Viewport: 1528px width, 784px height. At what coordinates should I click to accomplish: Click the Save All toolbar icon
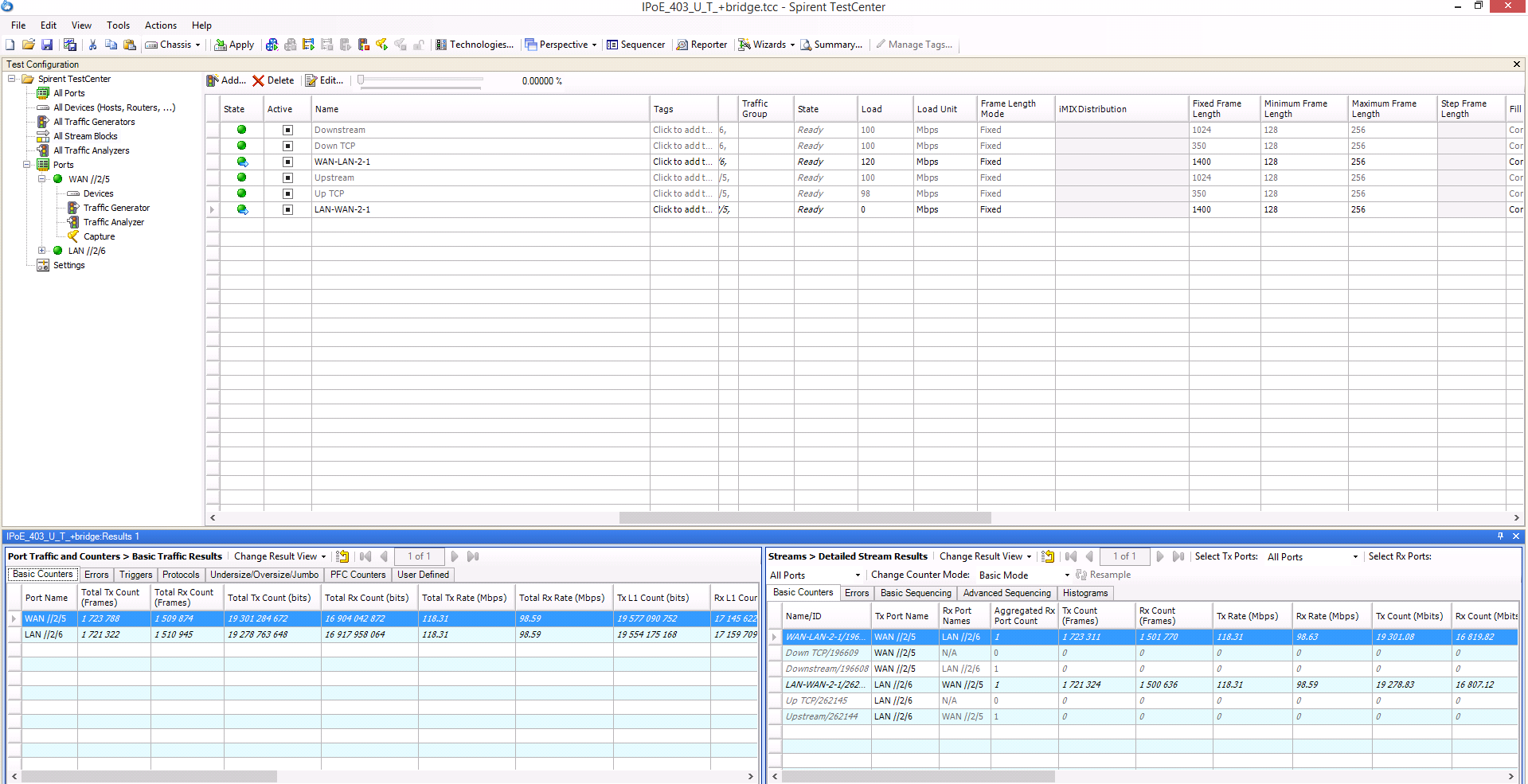70,45
